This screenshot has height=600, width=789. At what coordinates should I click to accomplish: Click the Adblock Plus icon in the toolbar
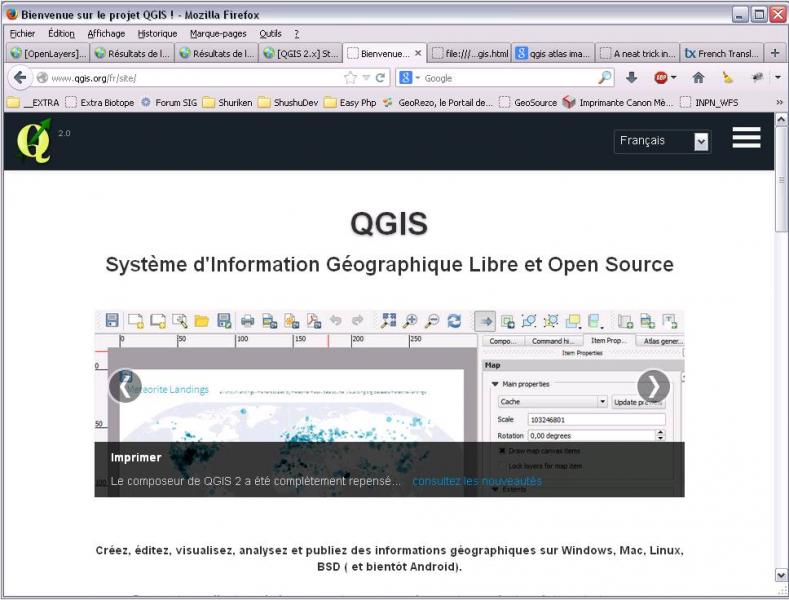tap(661, 78)
